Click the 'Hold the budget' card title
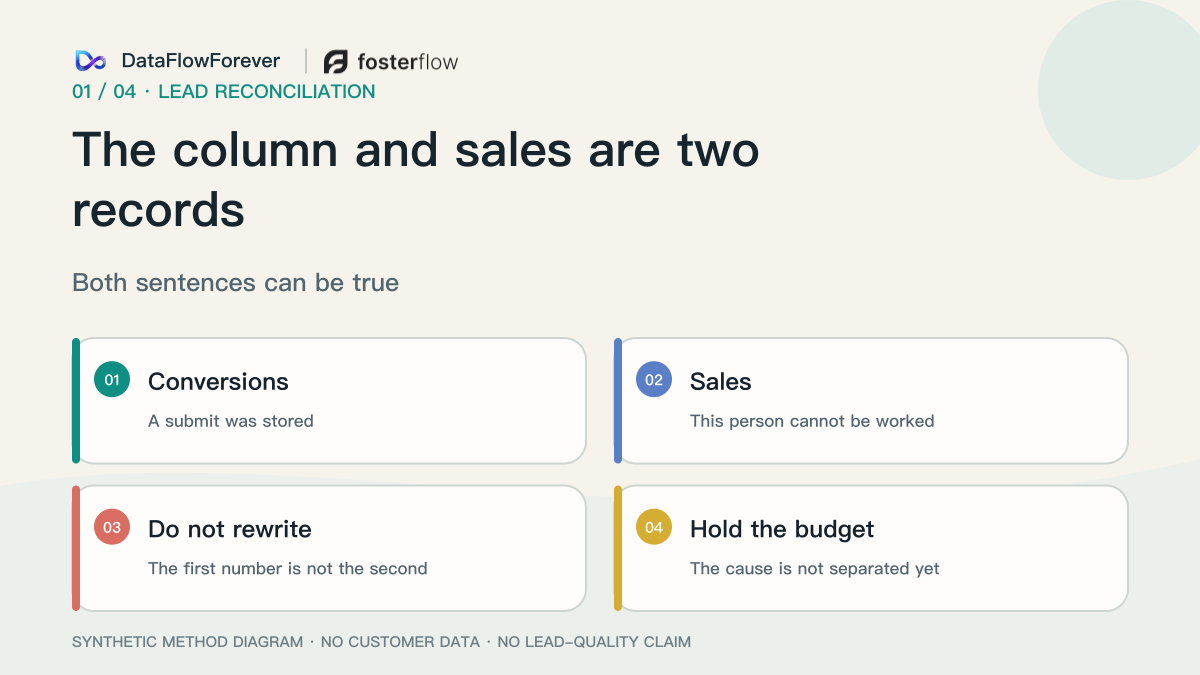The height and width of the screenshot is (675, 1200). point(782,529)
